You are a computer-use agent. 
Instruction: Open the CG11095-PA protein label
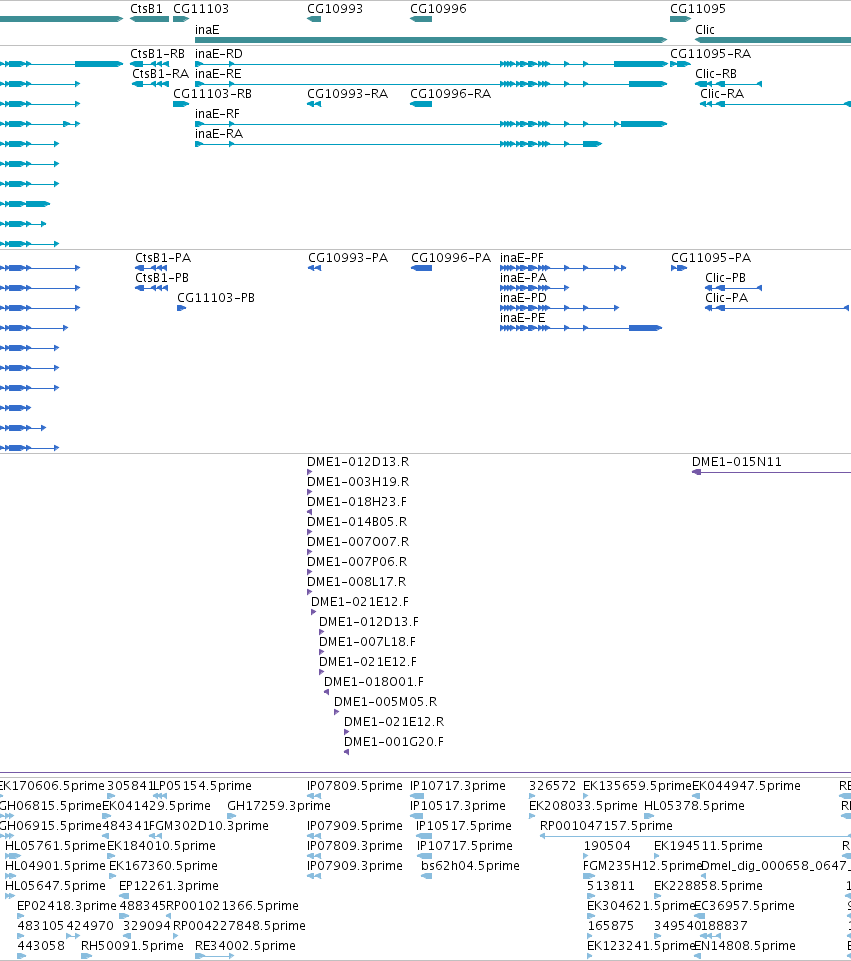pos(711,258)
